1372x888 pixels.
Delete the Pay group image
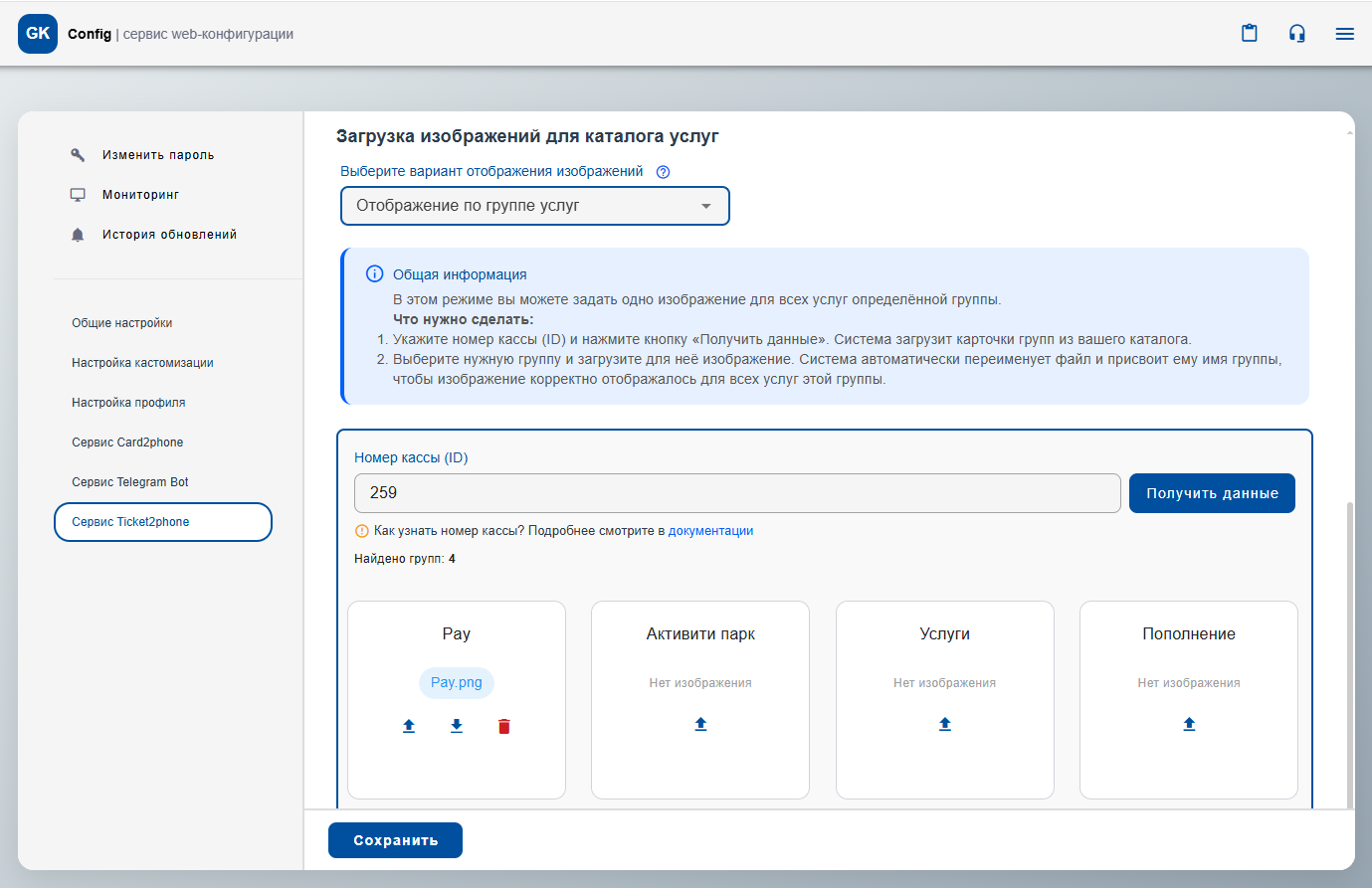(504, 726)
